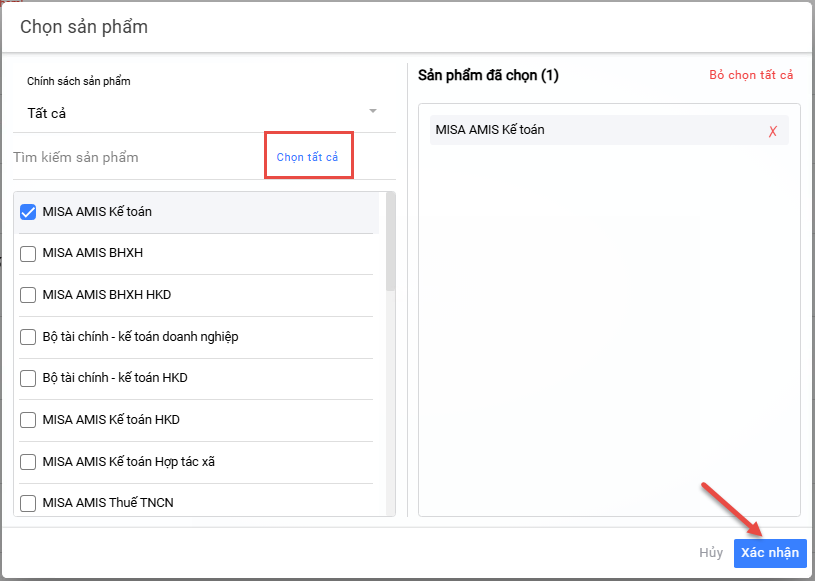Screen dimensions: 815x581
Task: Check Bộ tài chính - kế toán HKD box
Action: tap(28, 378)
